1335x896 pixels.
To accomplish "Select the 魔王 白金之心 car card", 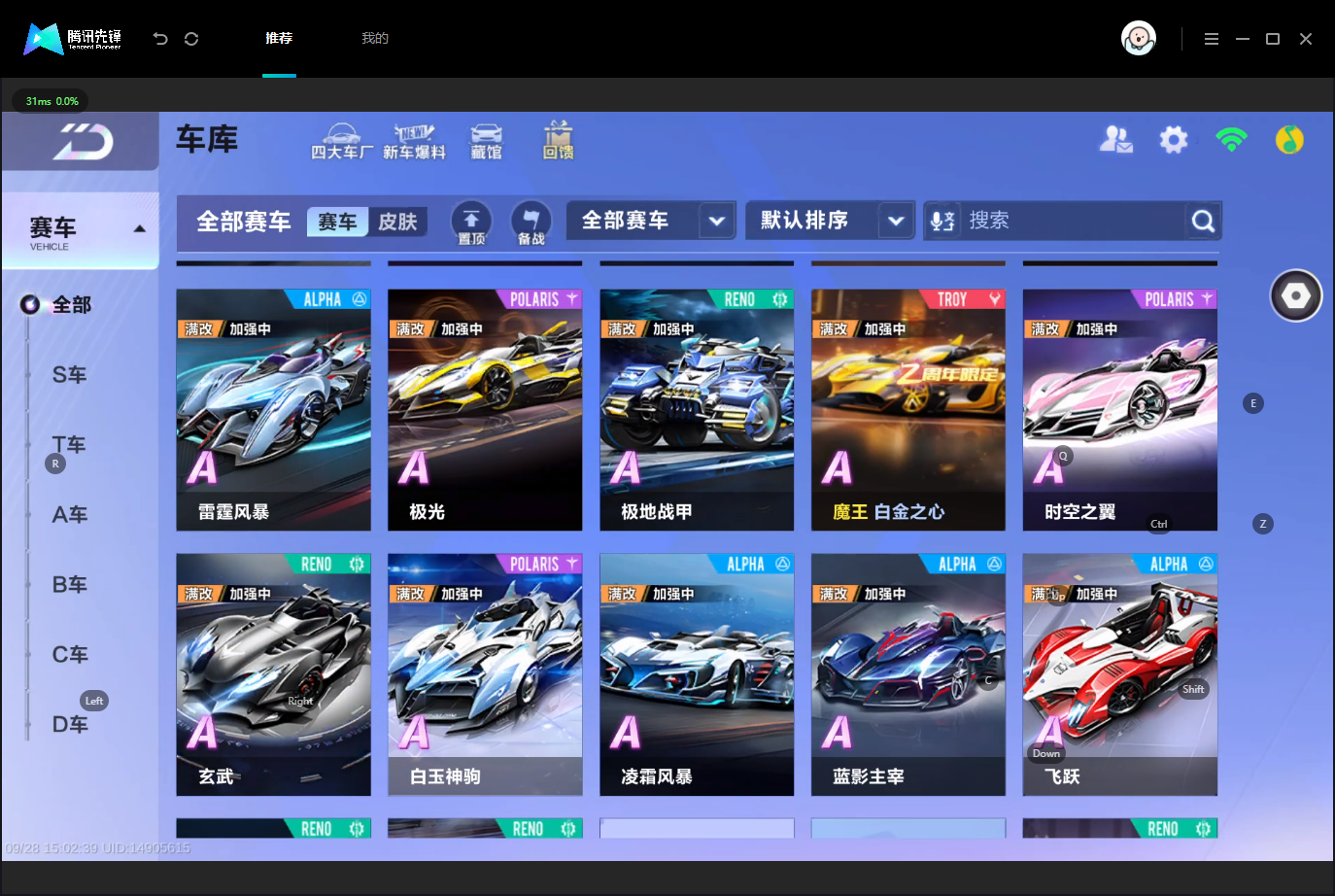I will [x=908, y=410].
